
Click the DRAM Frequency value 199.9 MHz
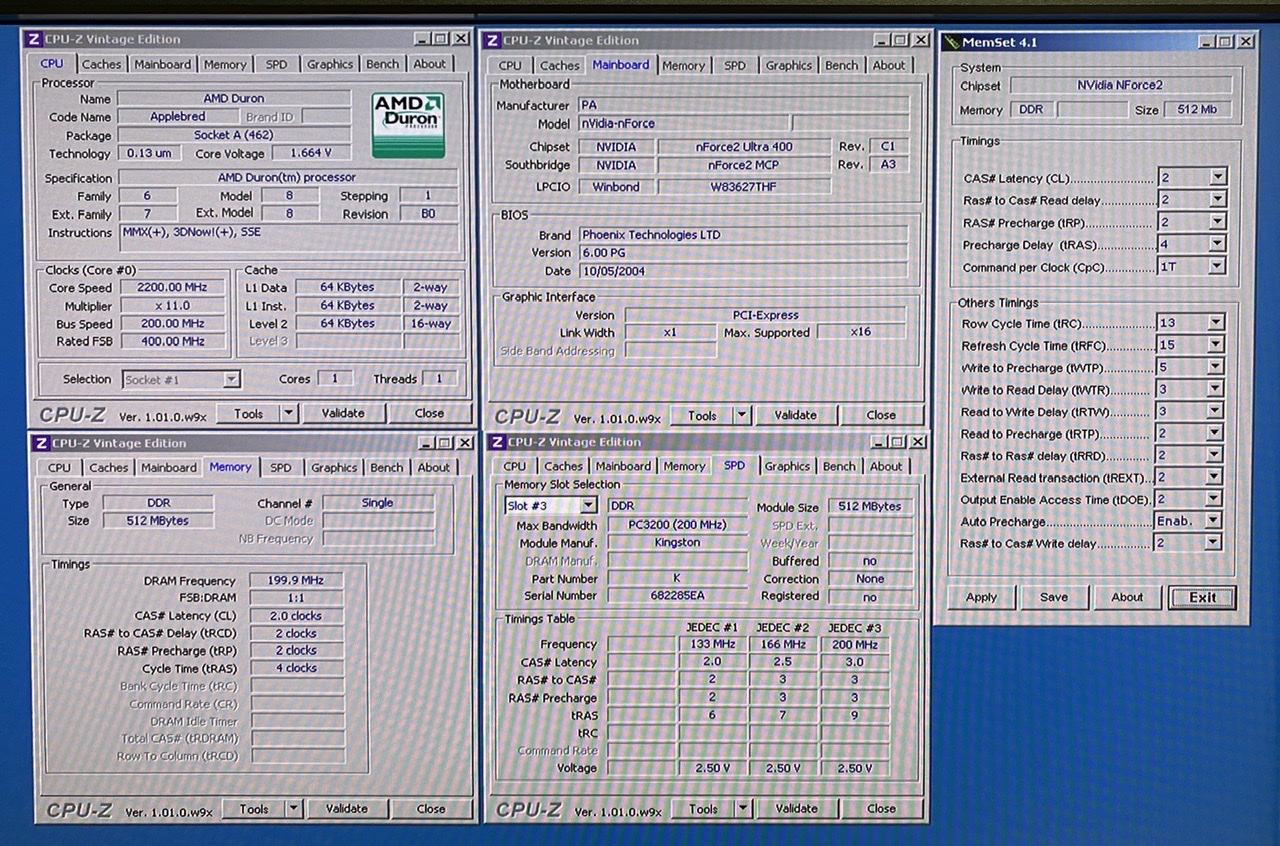[296, 580]
